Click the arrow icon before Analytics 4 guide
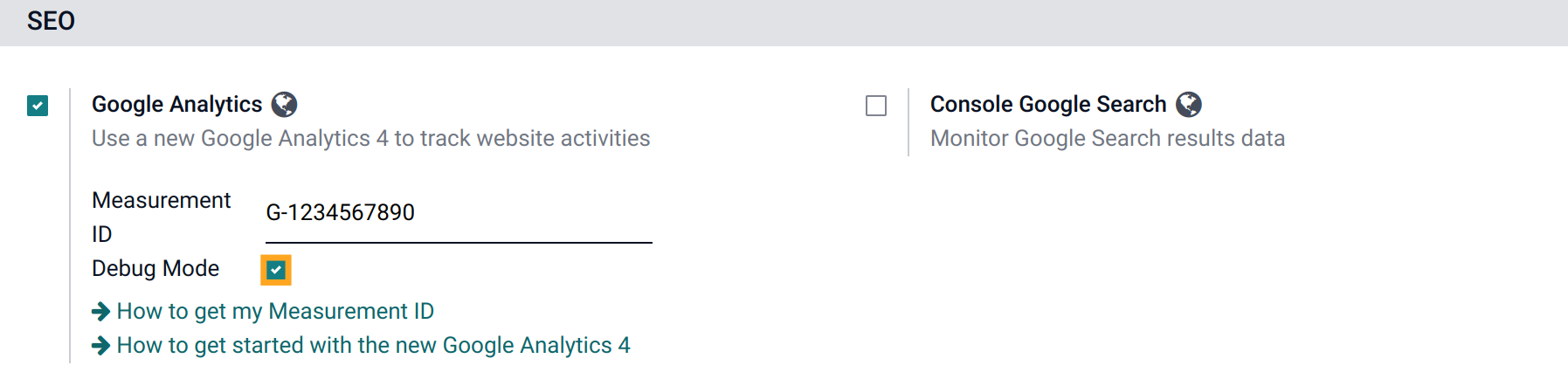1568x386 pixels. (101, 345)
